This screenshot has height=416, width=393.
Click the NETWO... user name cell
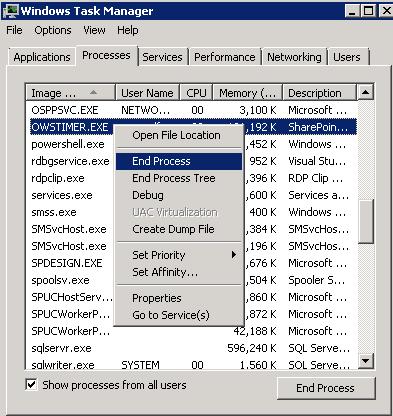pyautogui.click(x=146, y=110)
